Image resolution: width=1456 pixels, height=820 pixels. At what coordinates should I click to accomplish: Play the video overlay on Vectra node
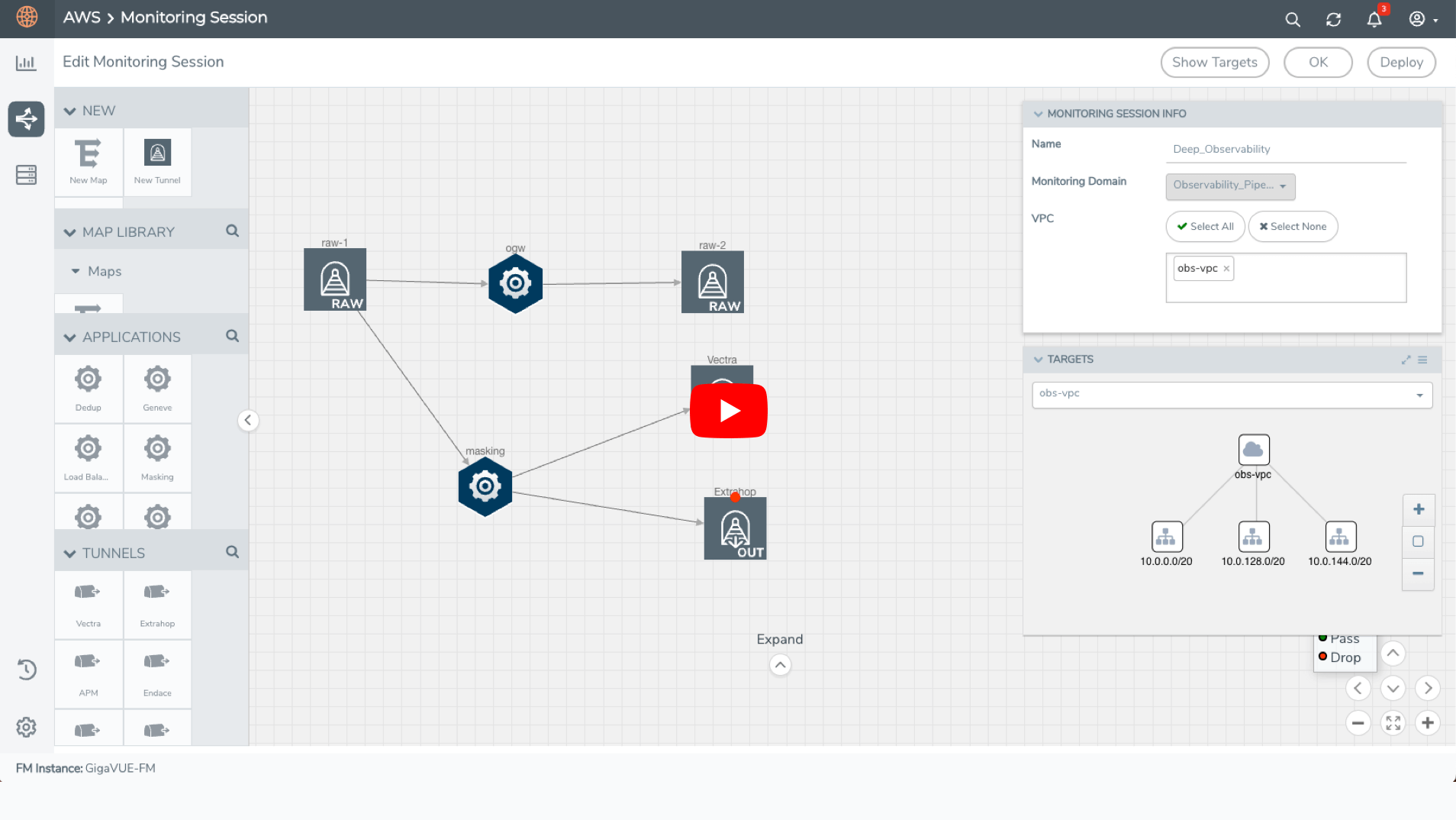pos(729,411)
